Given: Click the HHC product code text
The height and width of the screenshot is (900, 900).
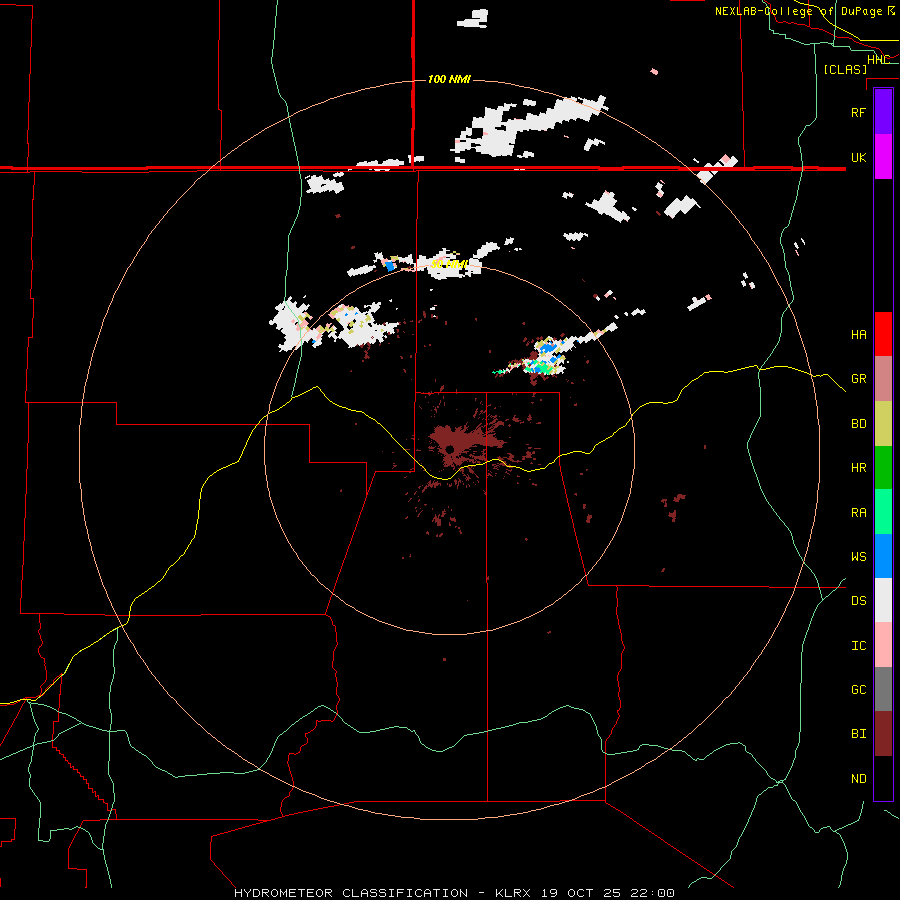Looking at the screenshot, I should pos(878,60).
